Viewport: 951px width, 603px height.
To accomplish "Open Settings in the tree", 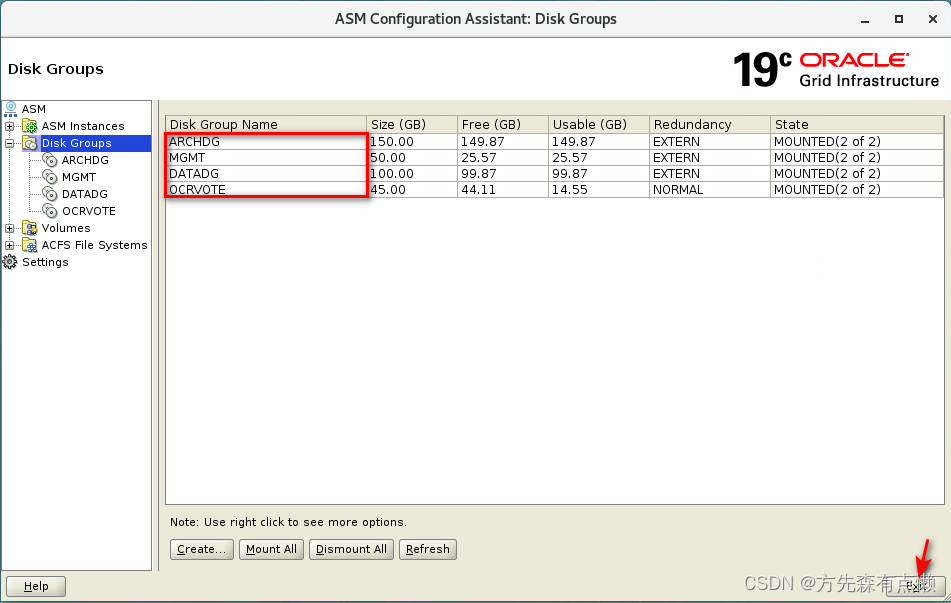I will tap(45, 262).
